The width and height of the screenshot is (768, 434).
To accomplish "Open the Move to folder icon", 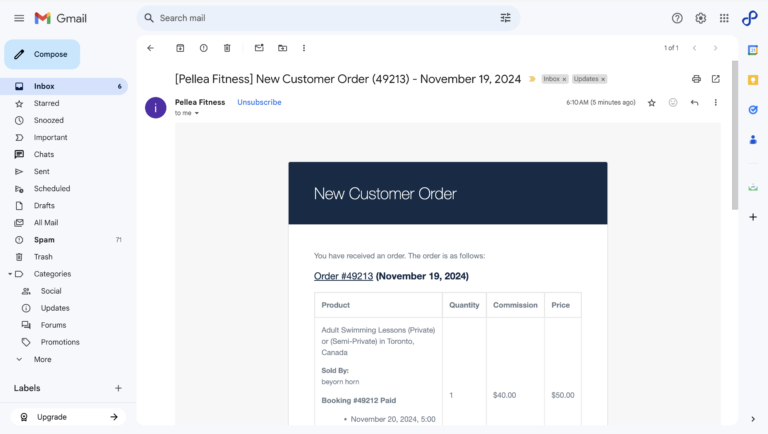I will (x=283, y=48).
